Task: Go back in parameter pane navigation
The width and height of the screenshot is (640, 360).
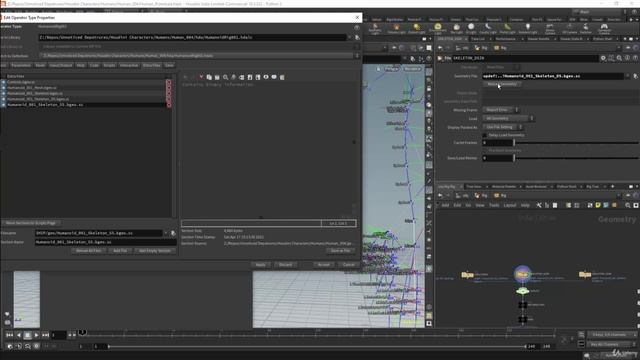Action: [x=440, y=48]
